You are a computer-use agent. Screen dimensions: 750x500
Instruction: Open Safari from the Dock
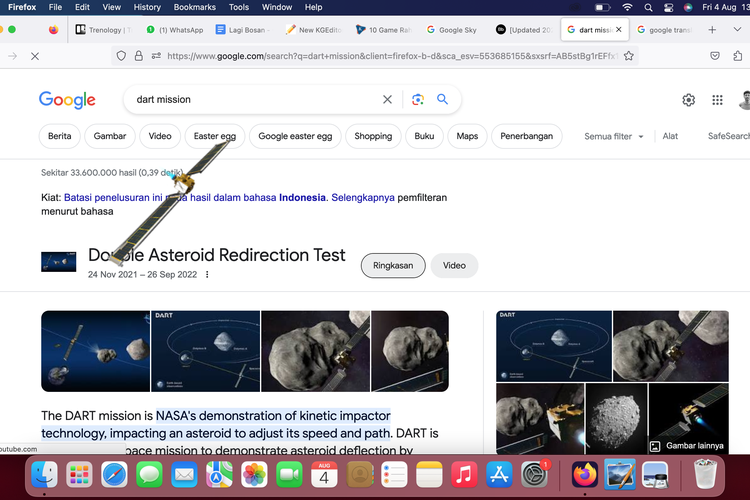coord(113,474)
